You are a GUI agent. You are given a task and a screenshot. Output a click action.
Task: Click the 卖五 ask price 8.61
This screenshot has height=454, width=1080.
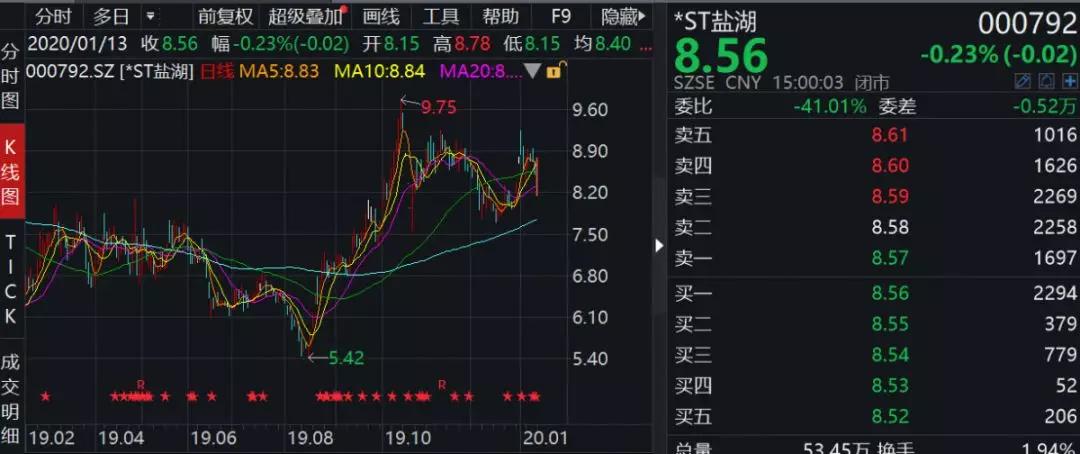(x=890, y=135)
